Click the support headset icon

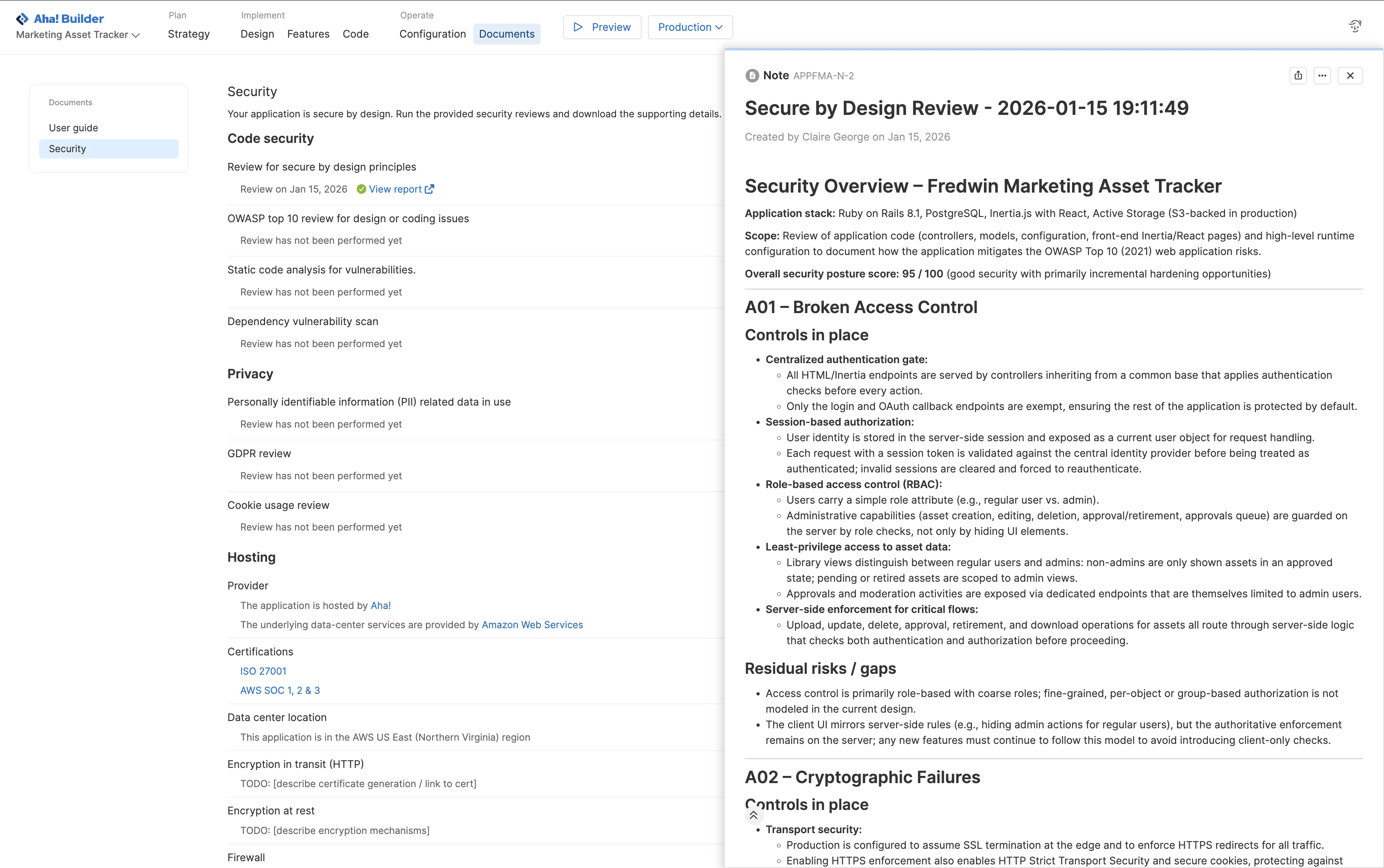point(1355,26)
